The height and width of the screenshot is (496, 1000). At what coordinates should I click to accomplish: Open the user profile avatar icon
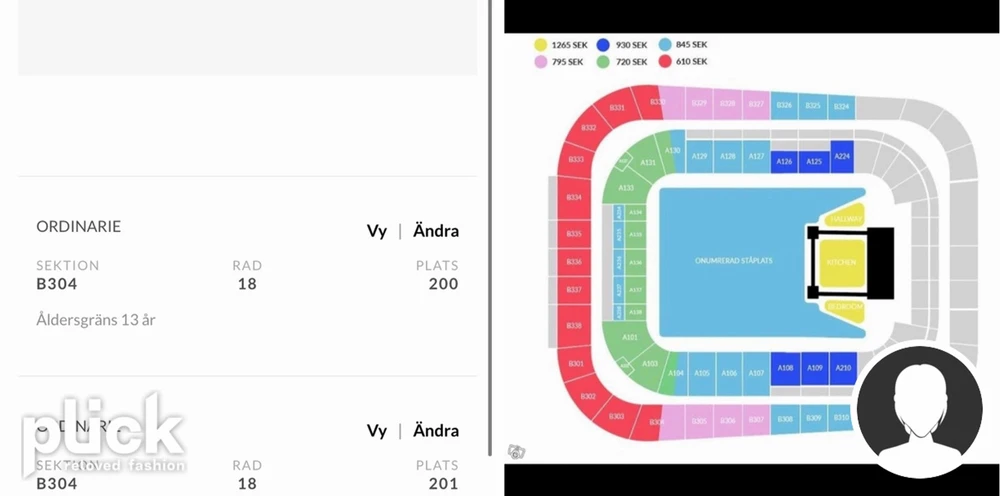919,409
